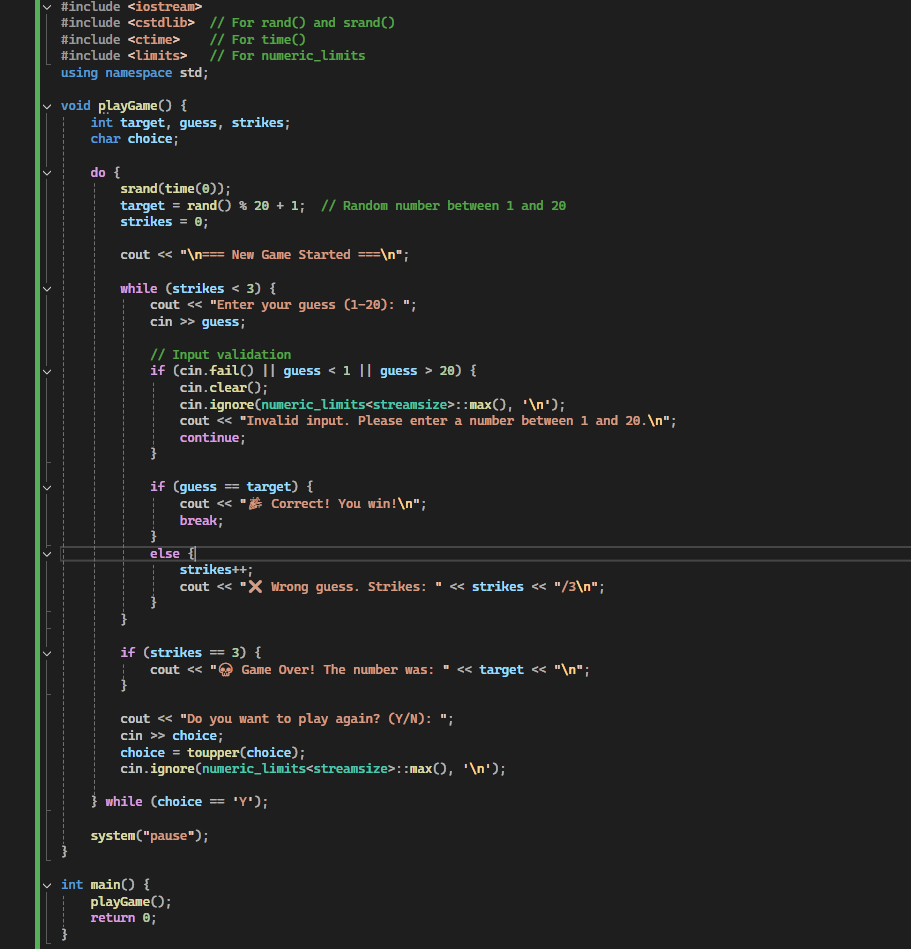The height and width of the screenshot is (949, 911).
Task: Click the "continue;" keyword
Action: click(x=212, y=438)
